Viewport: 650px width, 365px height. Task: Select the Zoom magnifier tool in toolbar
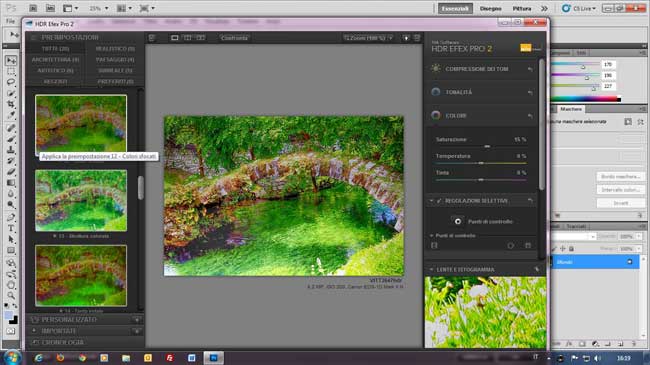11,296
